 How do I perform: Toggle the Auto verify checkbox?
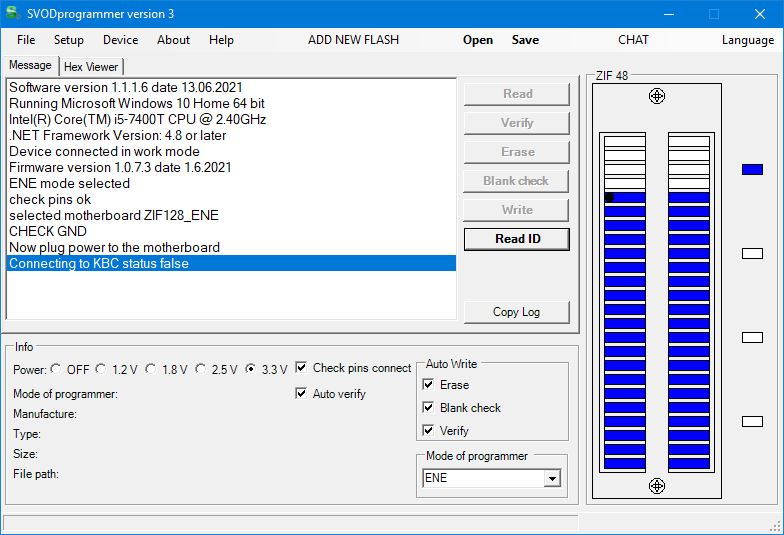point(301,394)
